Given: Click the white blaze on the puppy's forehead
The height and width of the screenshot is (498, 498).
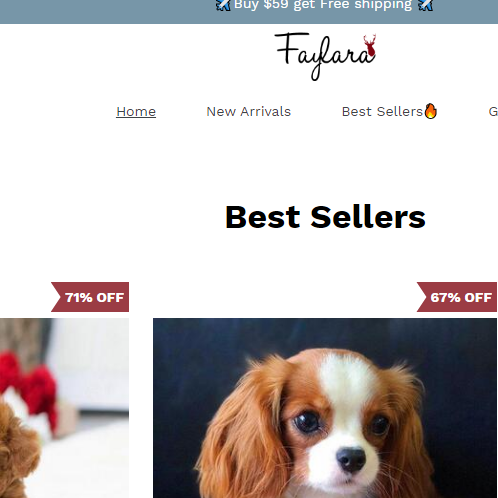Looking at the screenshot, I should (347, 380).
